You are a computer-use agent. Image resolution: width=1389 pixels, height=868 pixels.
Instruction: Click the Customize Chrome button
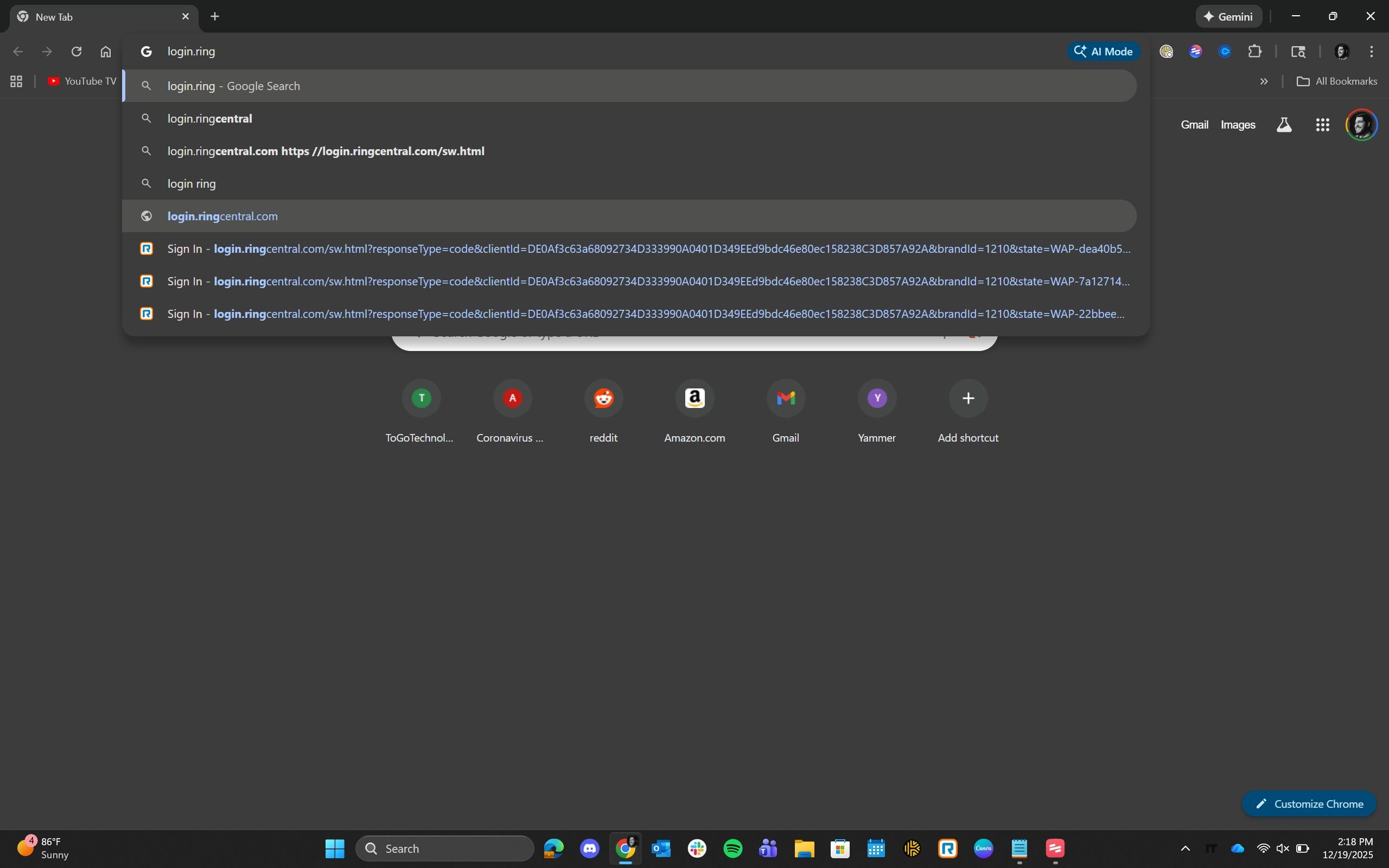click(1309, 803)
